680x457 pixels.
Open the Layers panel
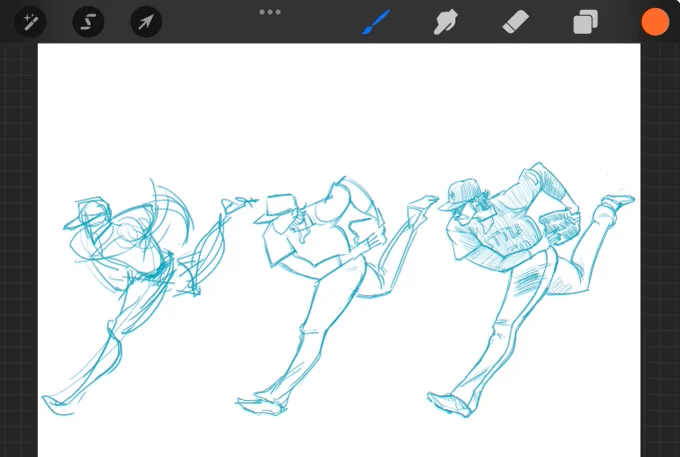[x=585, y=22]
